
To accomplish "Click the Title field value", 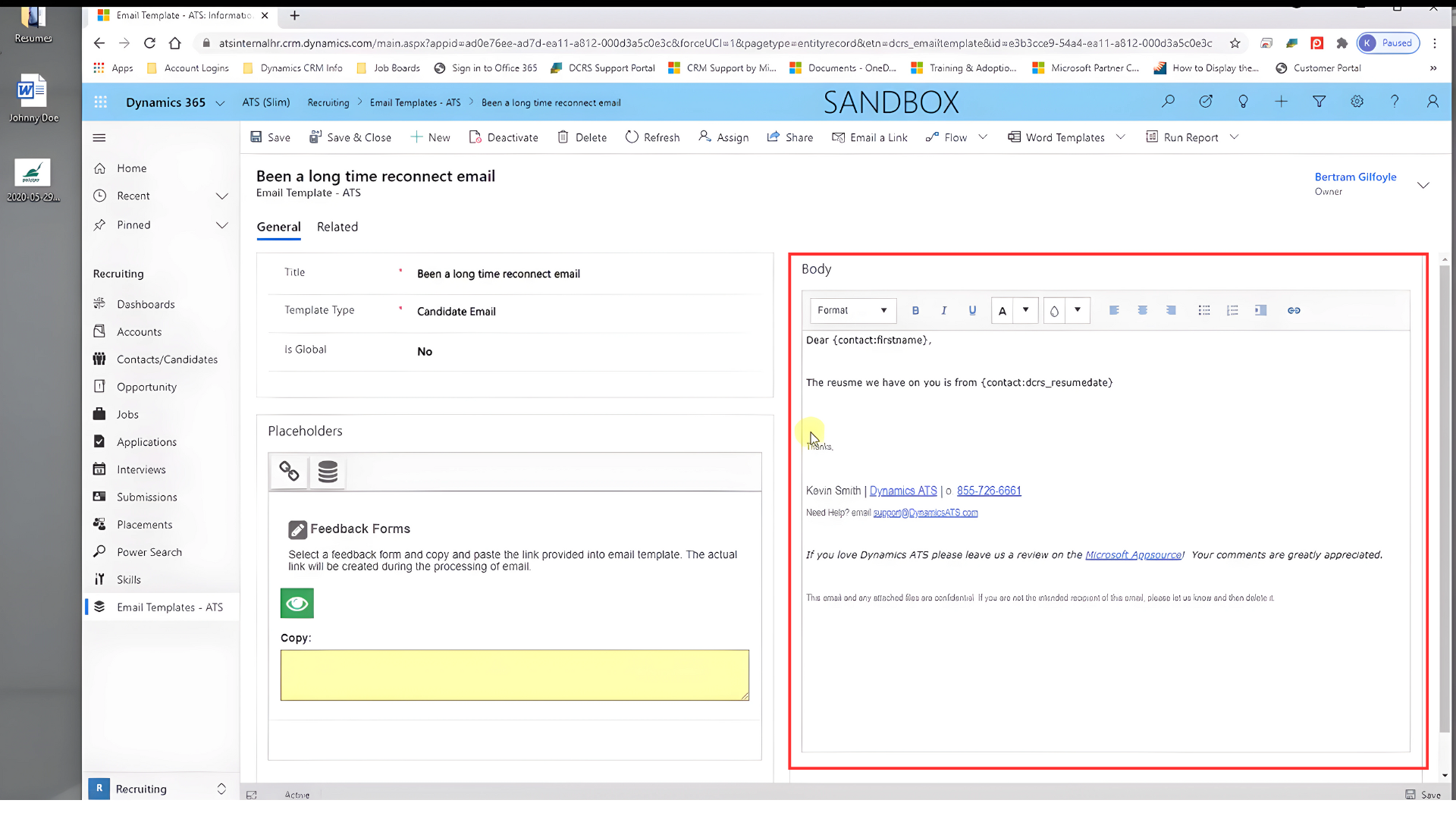I will tap(498, 274).
